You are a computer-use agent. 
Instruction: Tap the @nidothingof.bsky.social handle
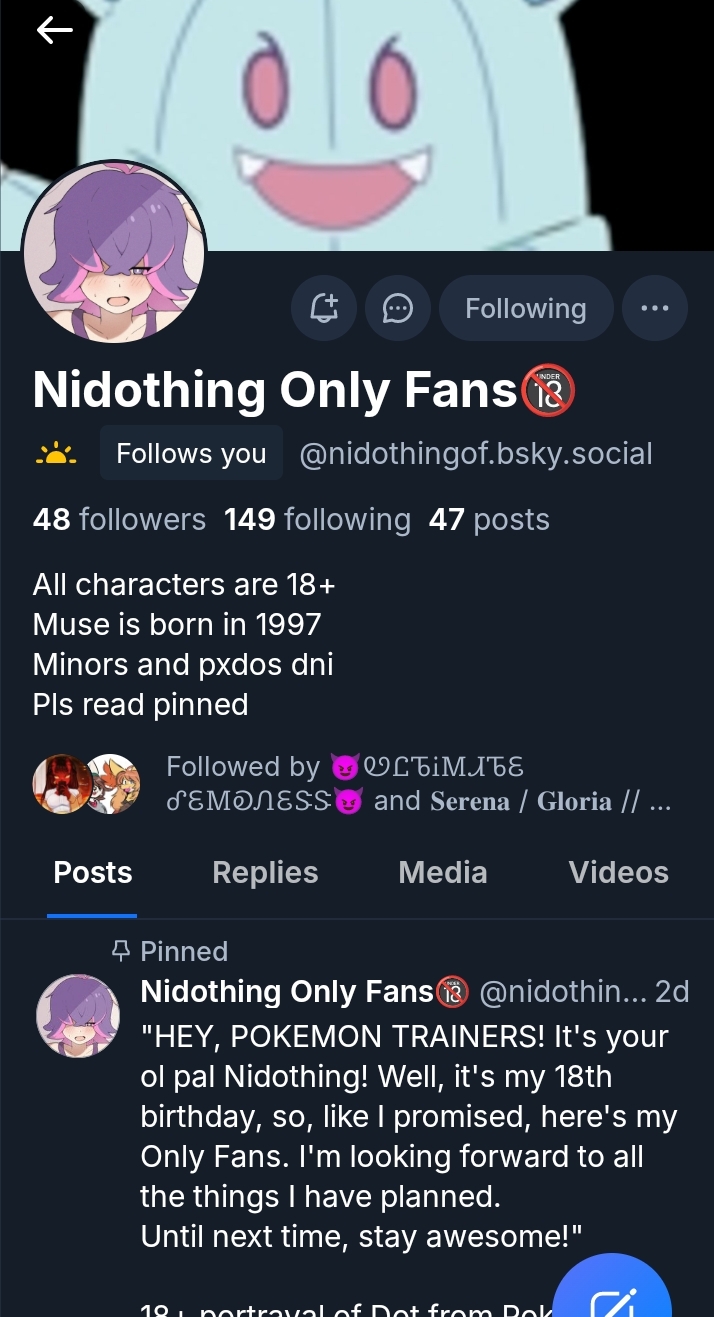(x=476, y=454)
